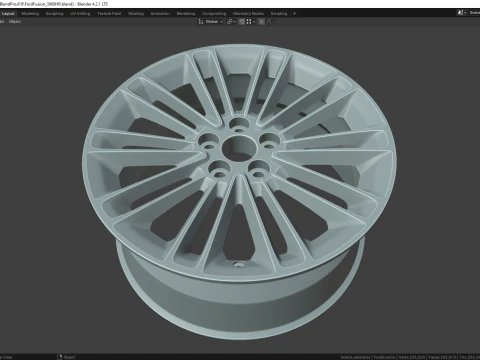Click the Faces count in status bar

[x=442, y=357]
